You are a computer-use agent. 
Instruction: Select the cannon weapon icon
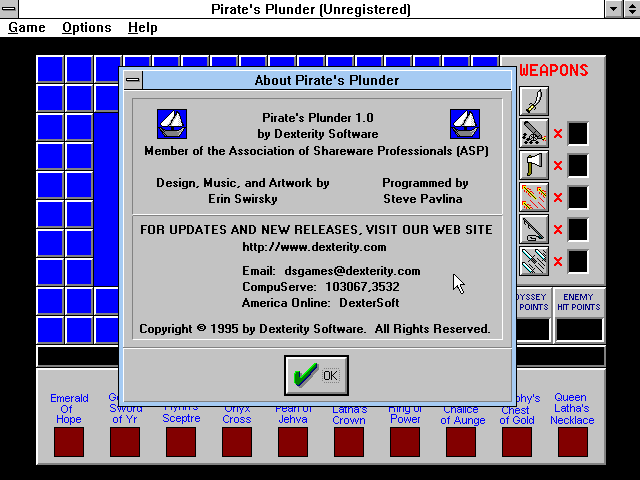tap(534, 133)
